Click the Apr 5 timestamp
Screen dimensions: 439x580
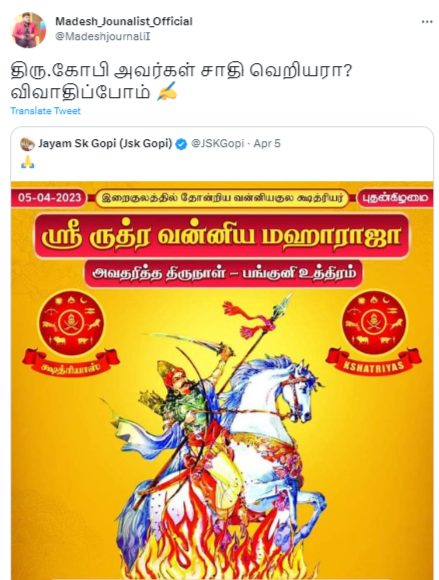[x=267, y=144]
